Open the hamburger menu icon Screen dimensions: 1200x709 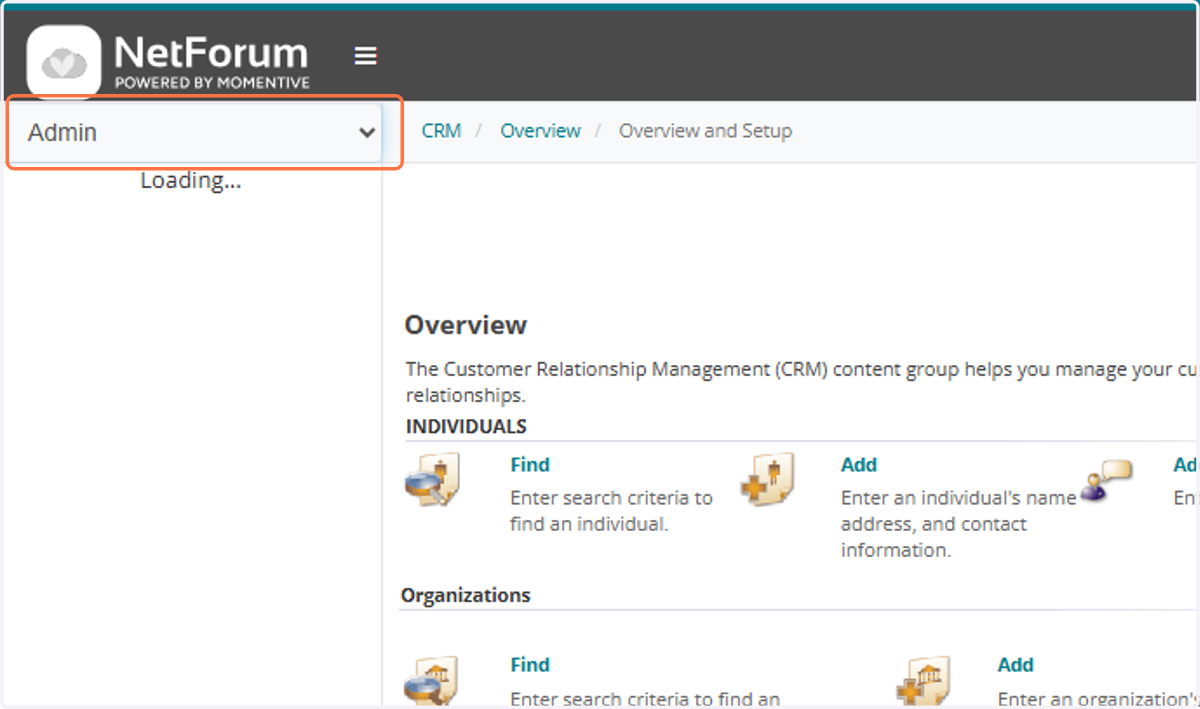tap(366, 56)
